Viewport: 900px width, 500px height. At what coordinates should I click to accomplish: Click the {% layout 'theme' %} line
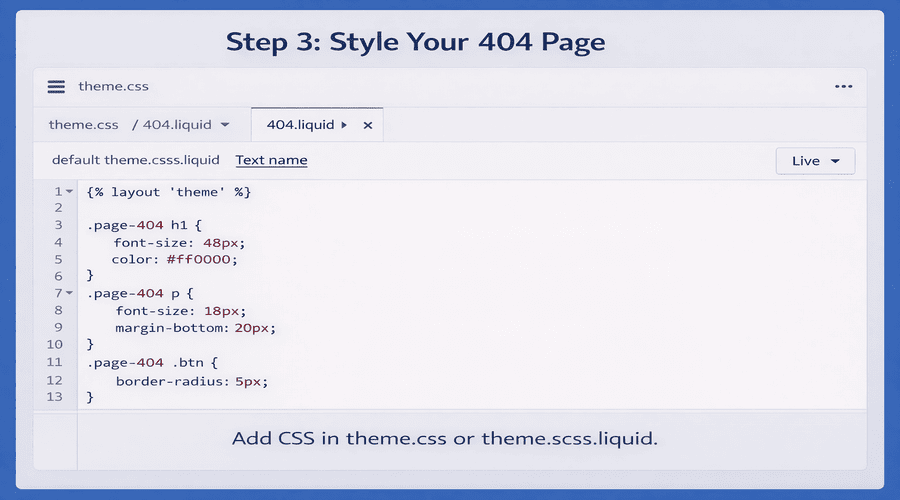[169, 192]
